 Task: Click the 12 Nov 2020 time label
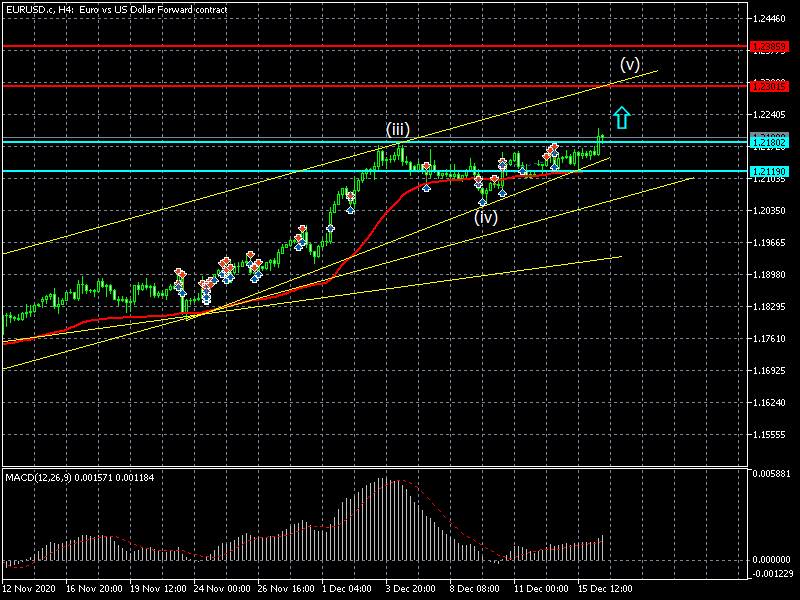point(31,589)
